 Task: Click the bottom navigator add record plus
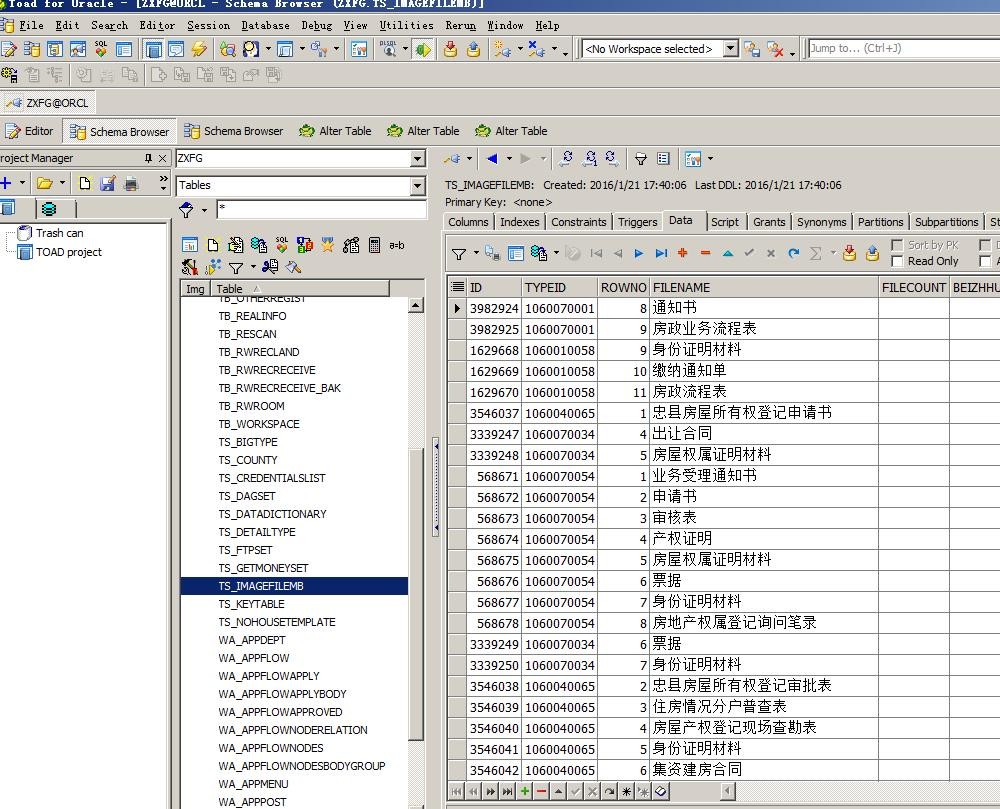[524, 791]
